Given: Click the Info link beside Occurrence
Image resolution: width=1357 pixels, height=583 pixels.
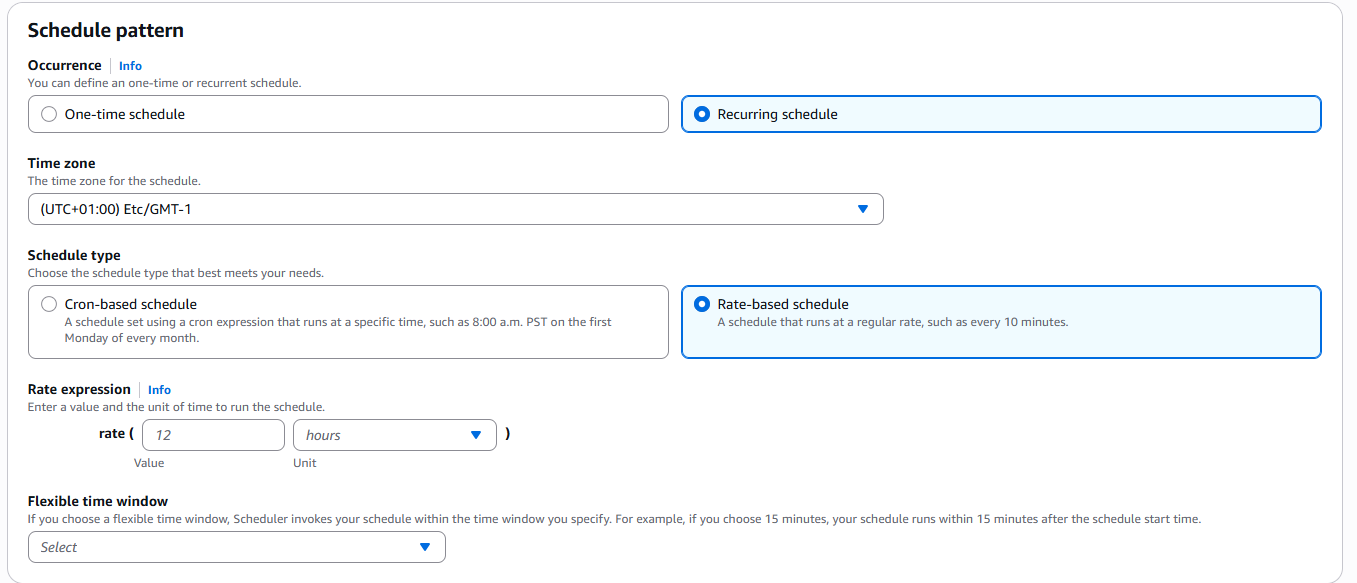Looking at the screenshot, I should point(130,65).
